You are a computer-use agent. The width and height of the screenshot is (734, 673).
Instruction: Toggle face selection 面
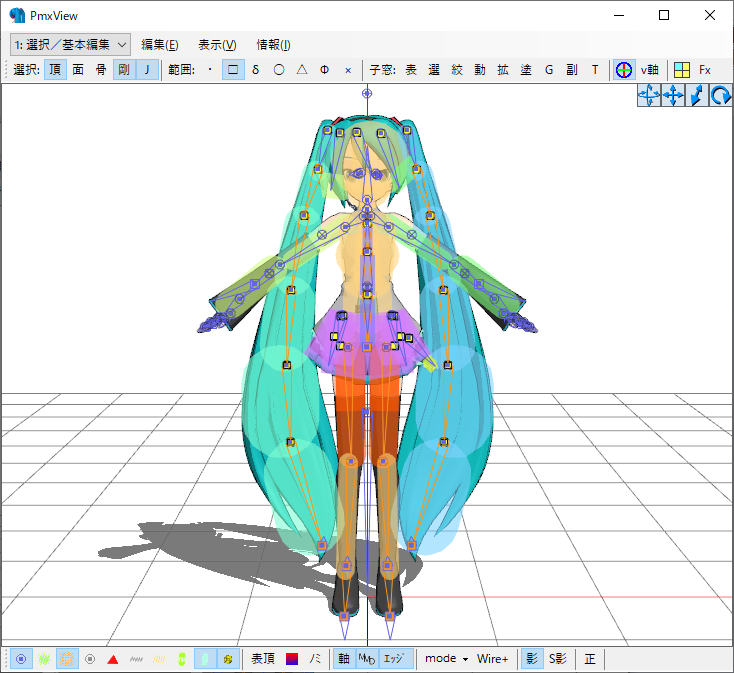pos(78,70)
